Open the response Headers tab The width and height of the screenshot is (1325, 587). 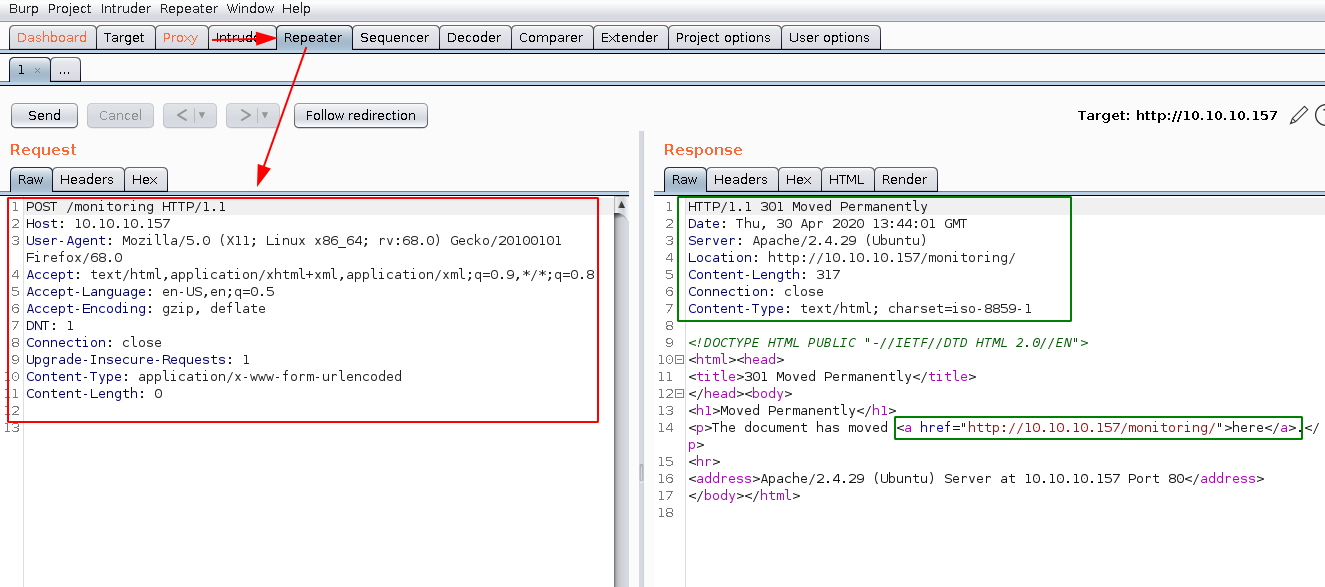coord(741,179)
